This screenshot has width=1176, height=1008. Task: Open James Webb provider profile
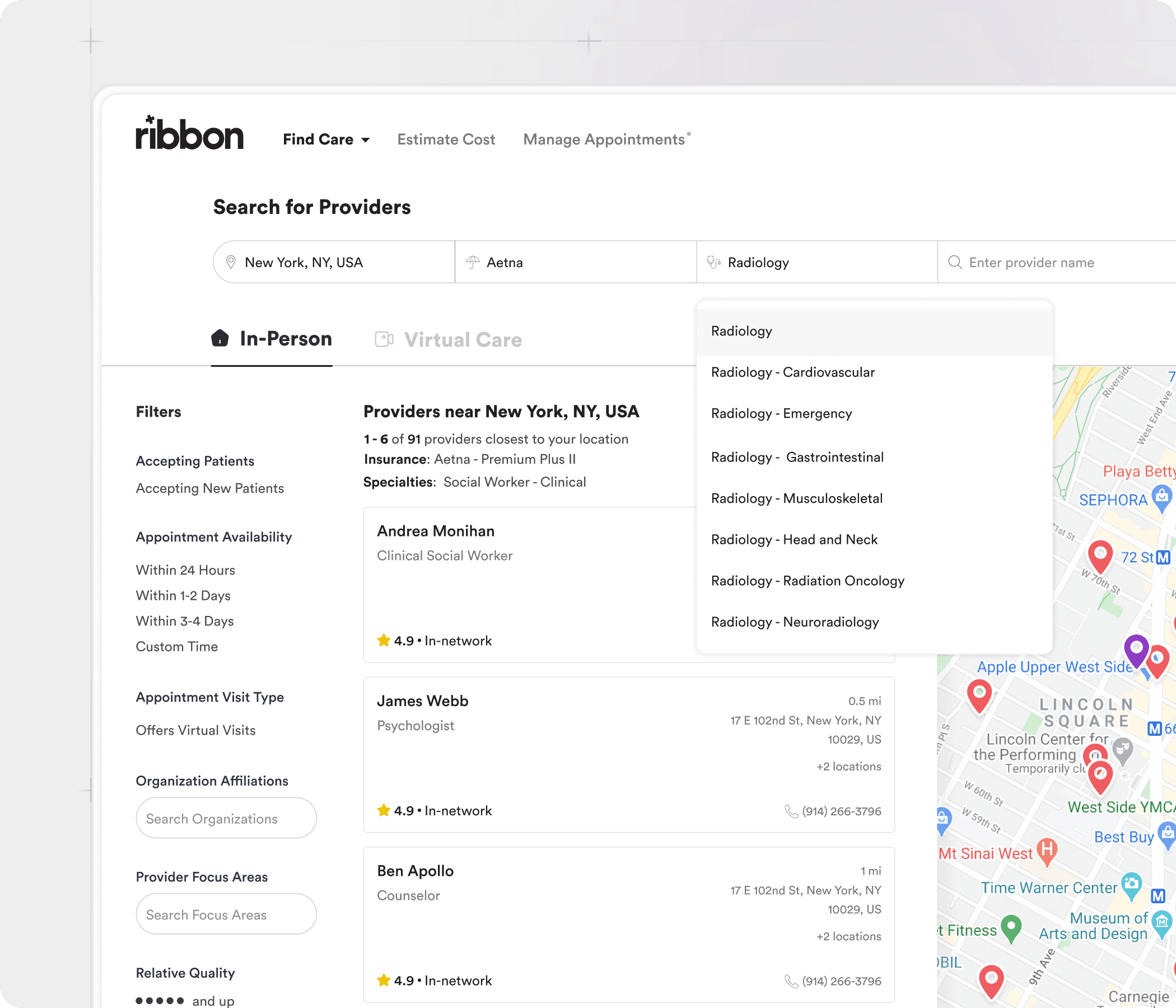(423, 701)
